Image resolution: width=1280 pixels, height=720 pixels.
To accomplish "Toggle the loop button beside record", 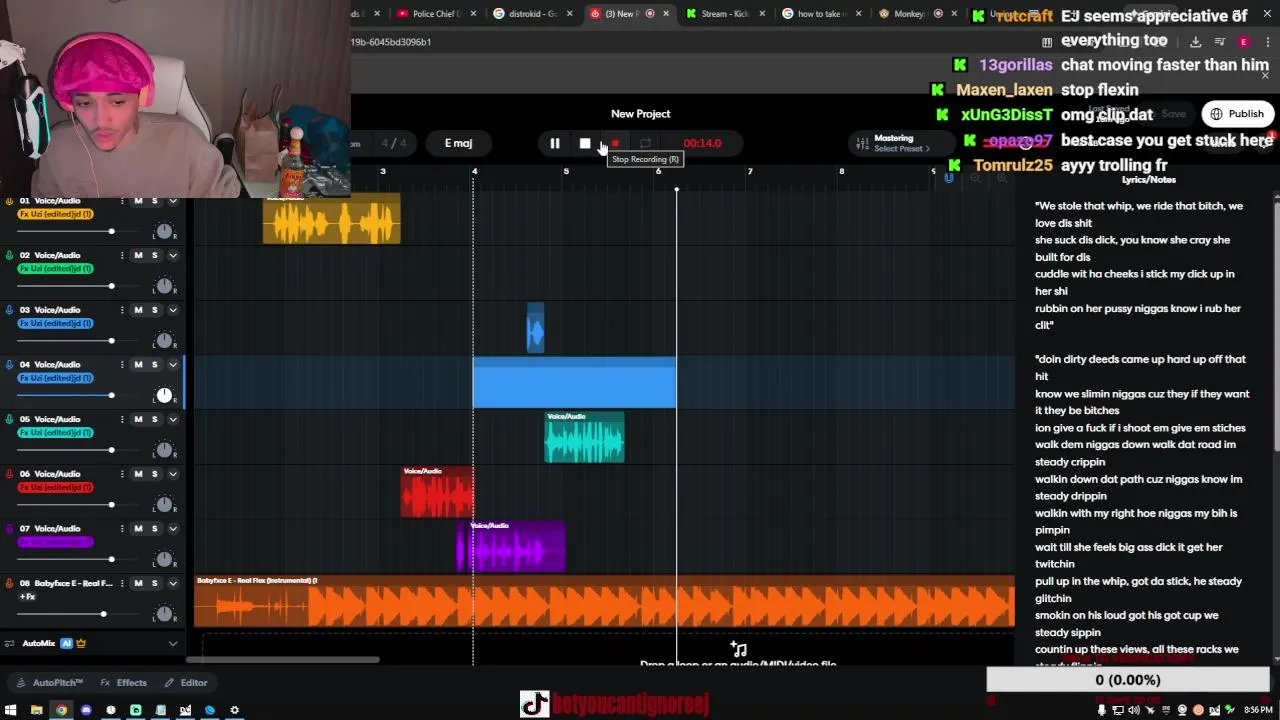I will click(645, 143).
